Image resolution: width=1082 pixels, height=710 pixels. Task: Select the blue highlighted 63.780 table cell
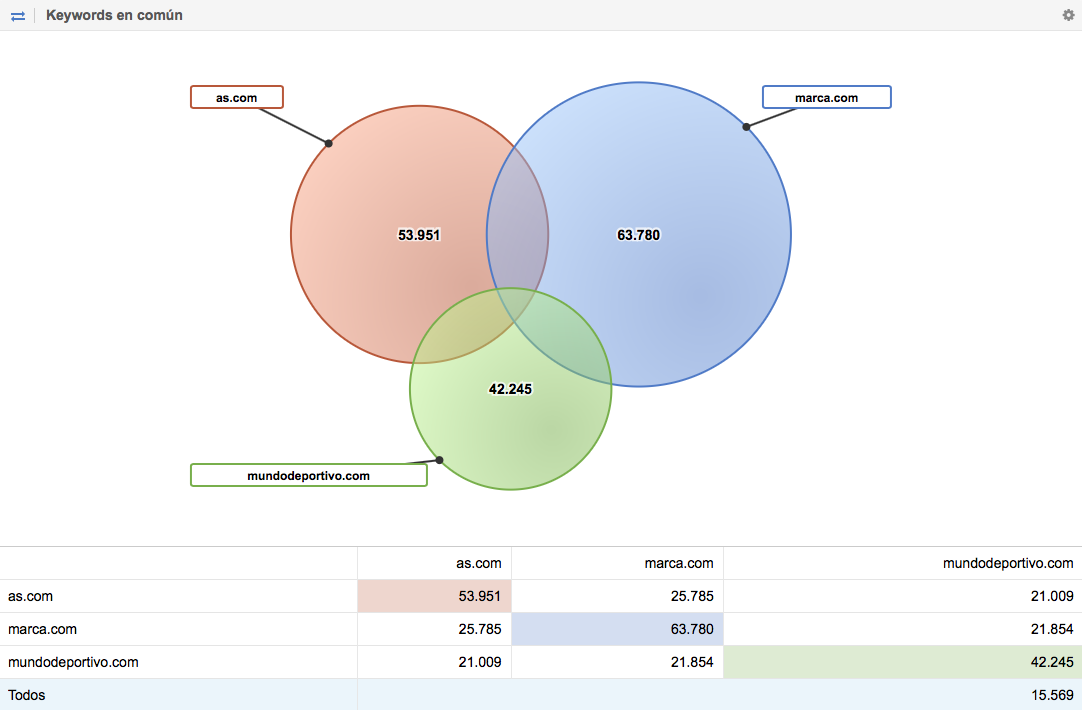point(617,629)
